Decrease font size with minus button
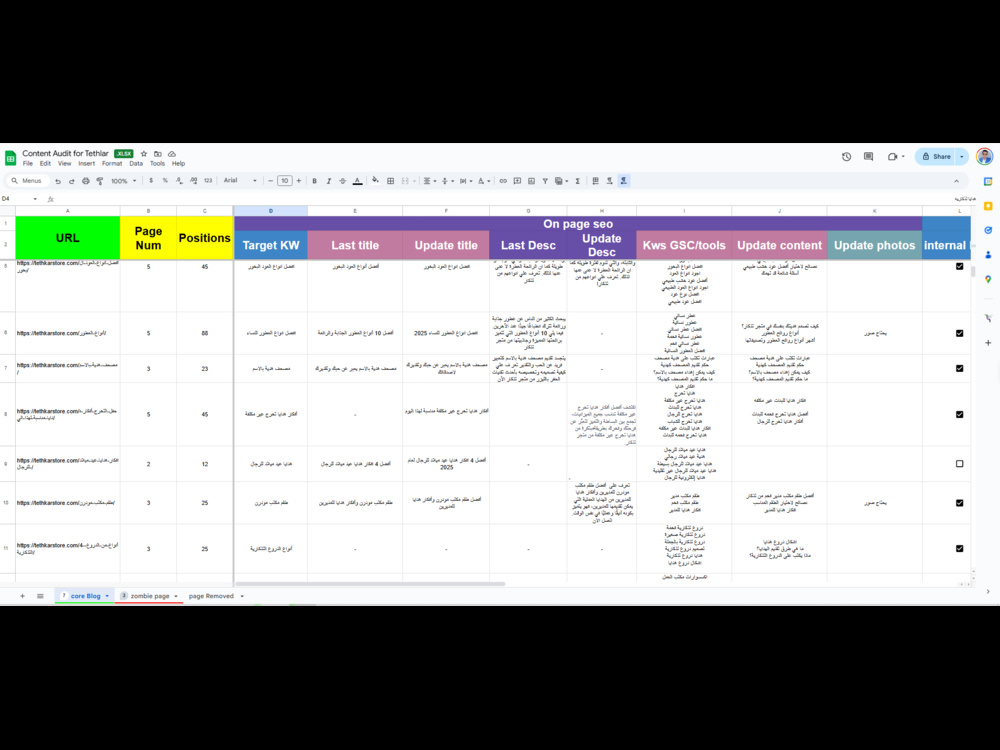1000x750 pixels. click(270, 181)
